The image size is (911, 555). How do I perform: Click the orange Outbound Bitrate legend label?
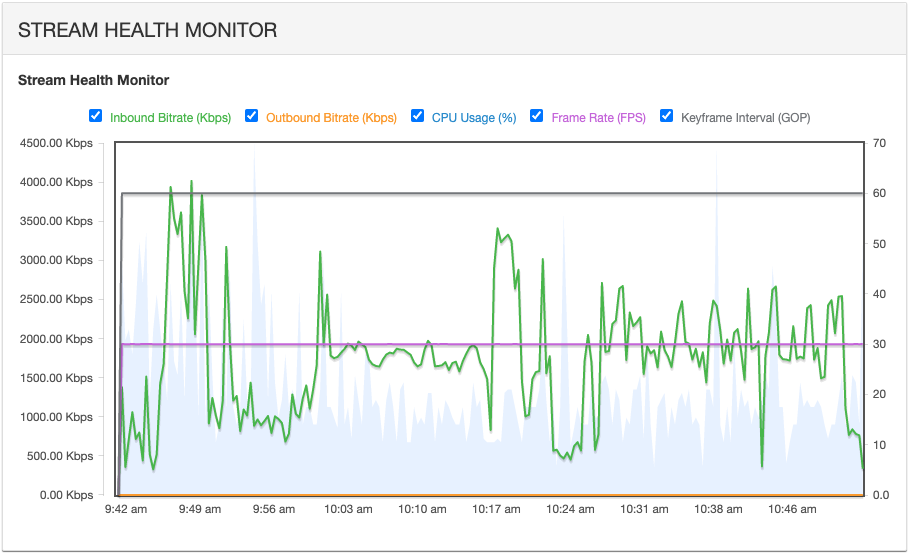click(331, 118)
